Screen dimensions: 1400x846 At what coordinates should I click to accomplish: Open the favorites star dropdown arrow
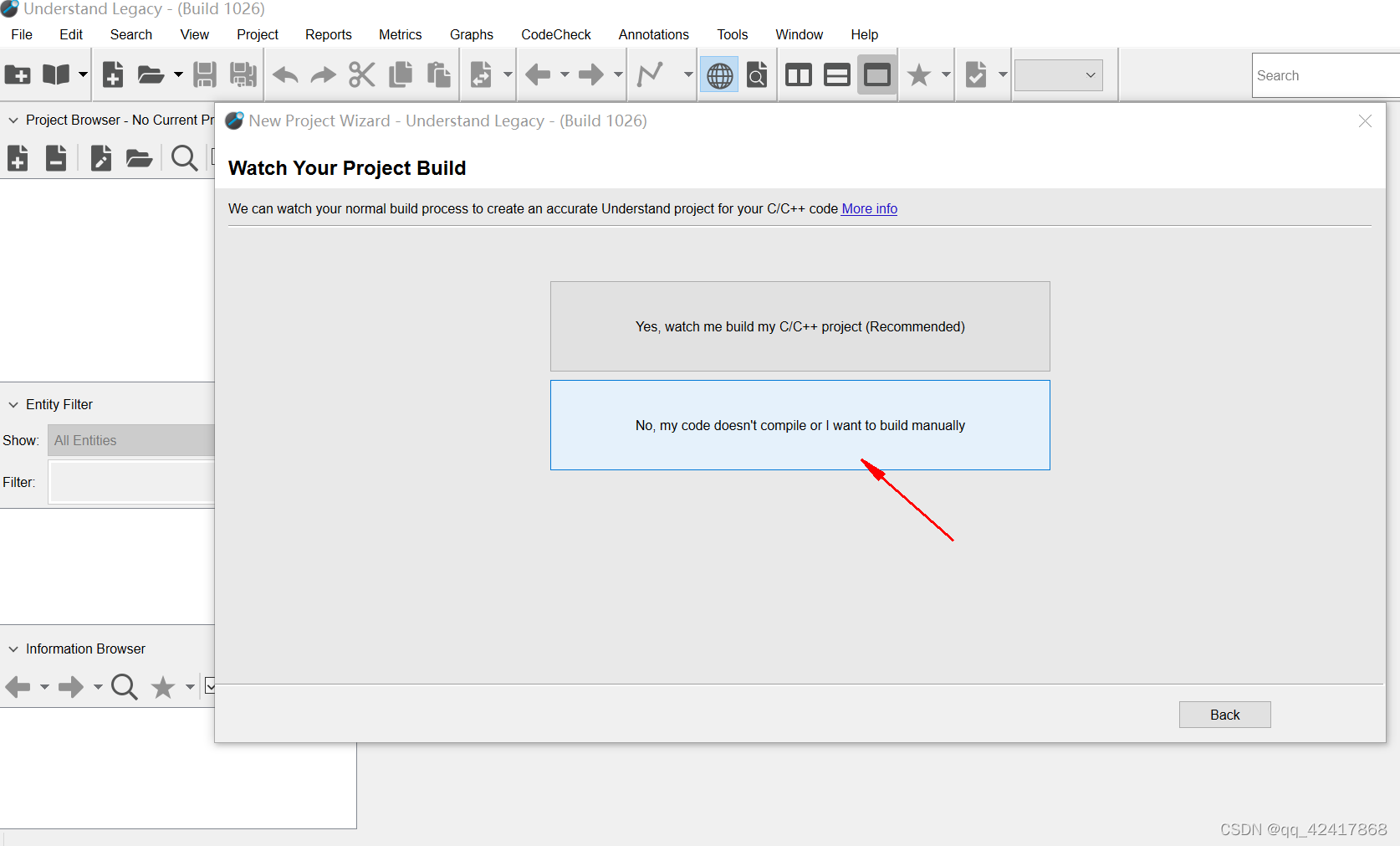(x=946, y=75)
